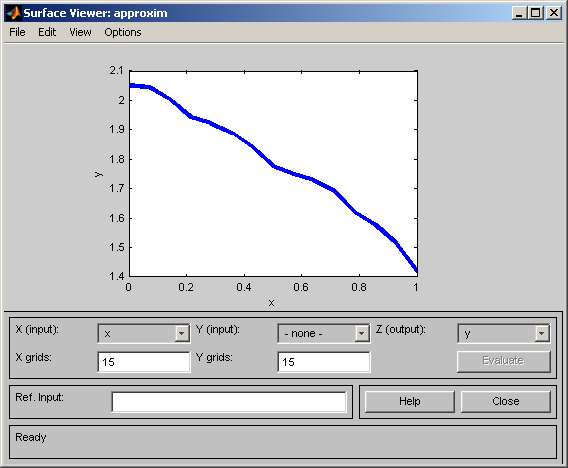Open the Options menu
Image resolution: width=568 pixels, height=468 pixels.
coord(123,32)
